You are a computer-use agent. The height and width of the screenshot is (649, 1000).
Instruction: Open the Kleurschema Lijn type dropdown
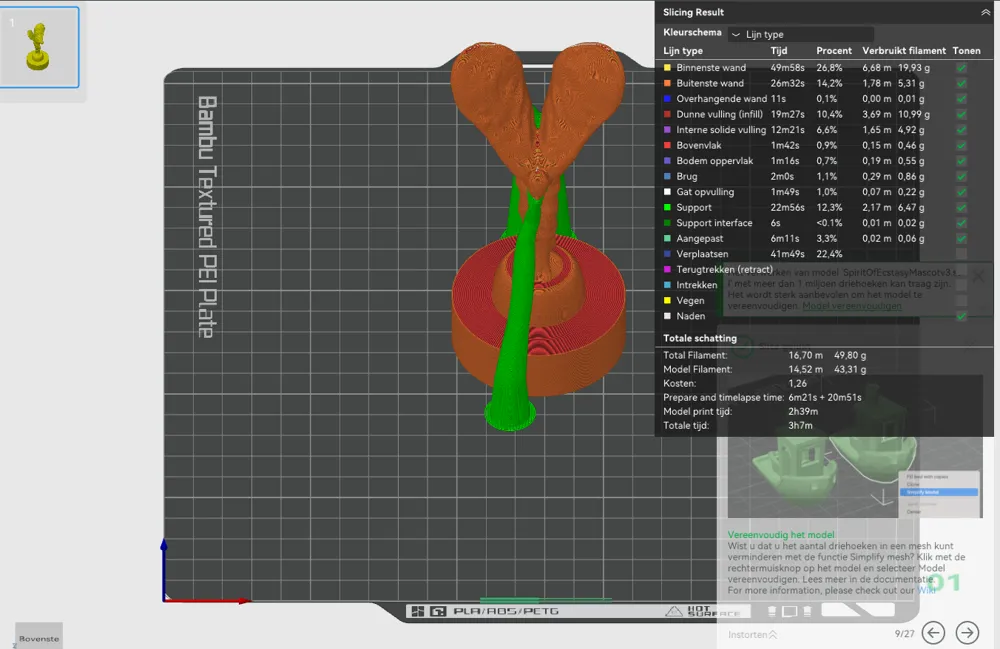tap(801, 34)
